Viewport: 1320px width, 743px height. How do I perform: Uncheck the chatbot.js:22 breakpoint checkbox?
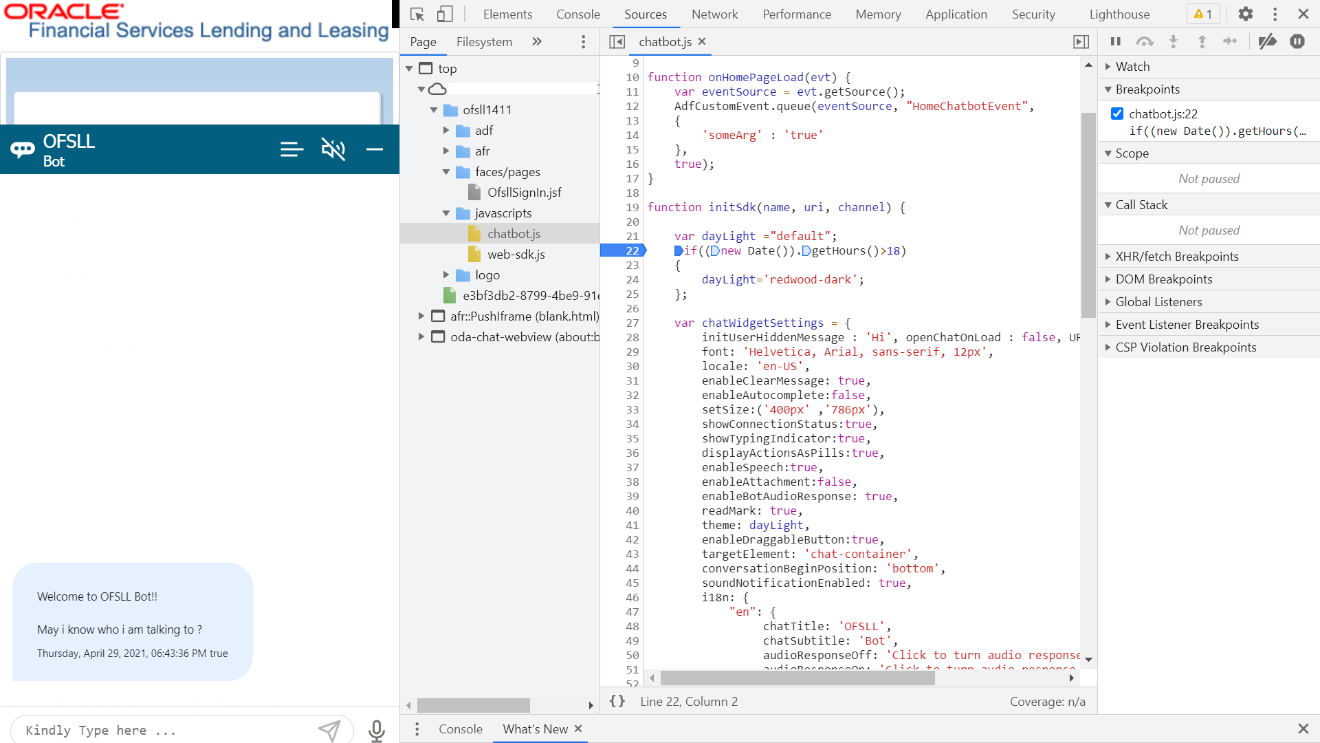(1117, 114)
